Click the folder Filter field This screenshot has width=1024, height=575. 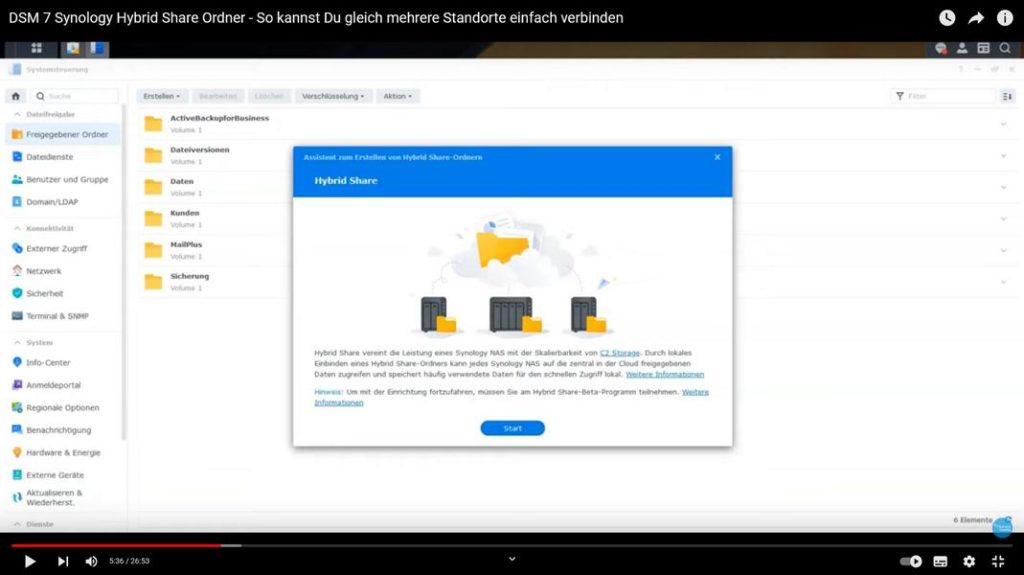(943, 96)
